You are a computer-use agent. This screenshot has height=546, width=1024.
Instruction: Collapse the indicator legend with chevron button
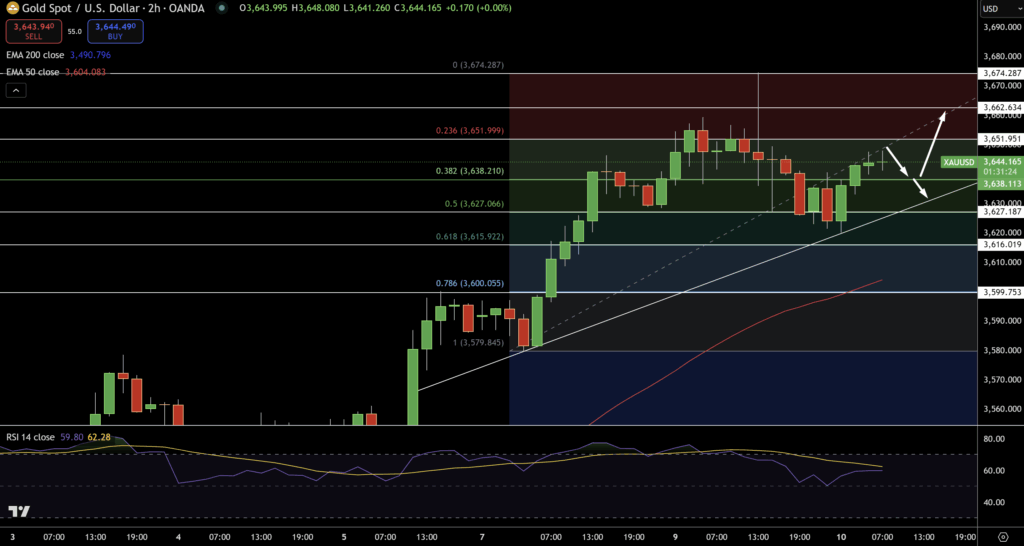point(16,90)
